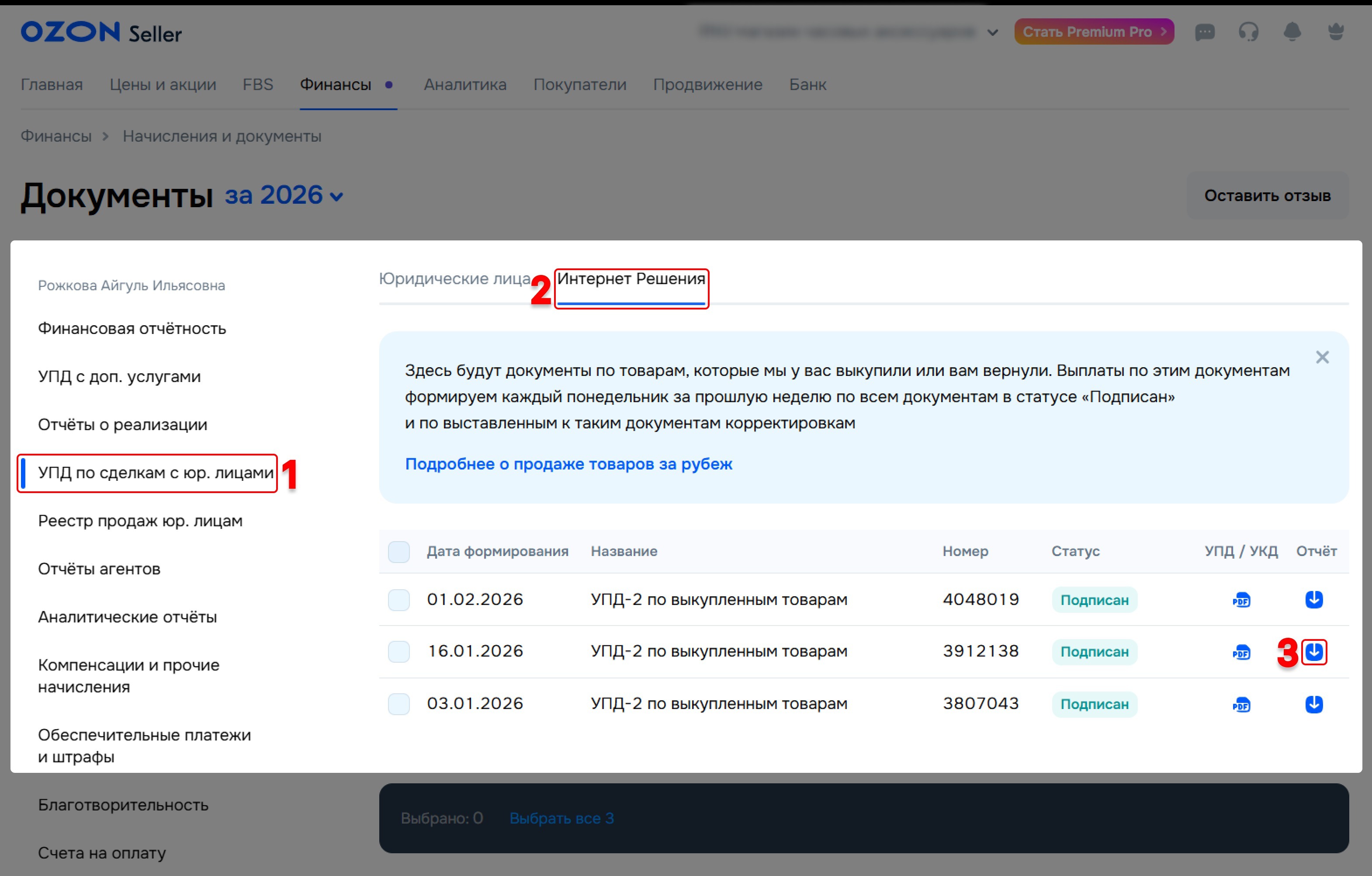Click the headset support icon
This screenshot has width=1372, height=876.
pyautogui.click(x=1248, y=32)
